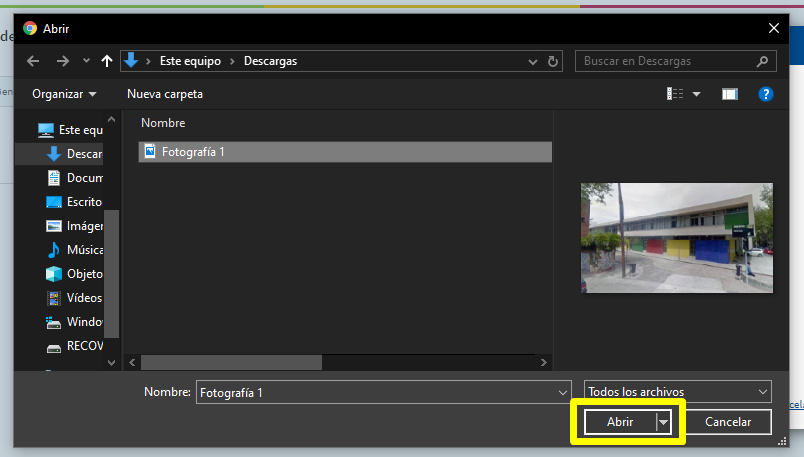Screen dimensions: 804x457
Task: Click the horizontal scrollbar in file list
Action: [x=231, y=362]
